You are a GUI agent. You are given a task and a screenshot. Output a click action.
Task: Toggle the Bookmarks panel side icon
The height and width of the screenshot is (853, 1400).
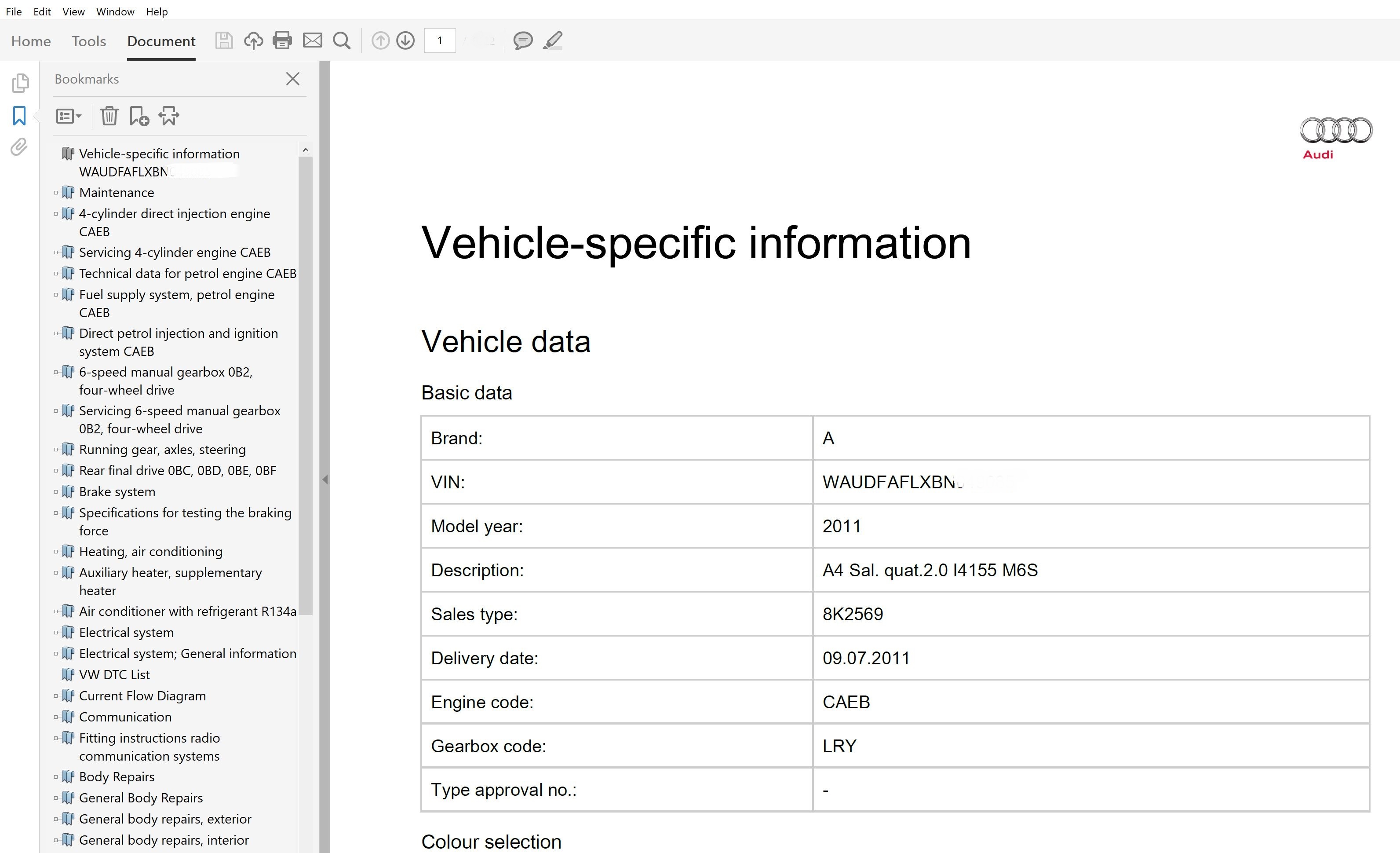click(19, 116)
